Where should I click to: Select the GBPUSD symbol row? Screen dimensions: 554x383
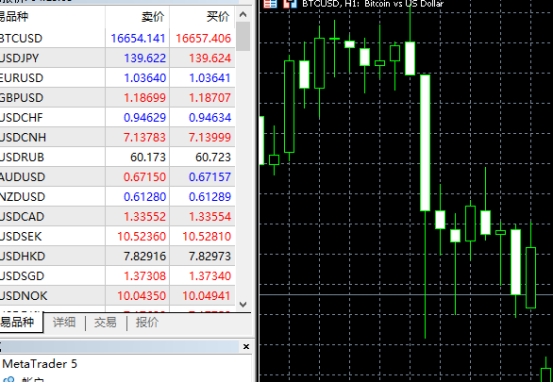pos(117,98)
